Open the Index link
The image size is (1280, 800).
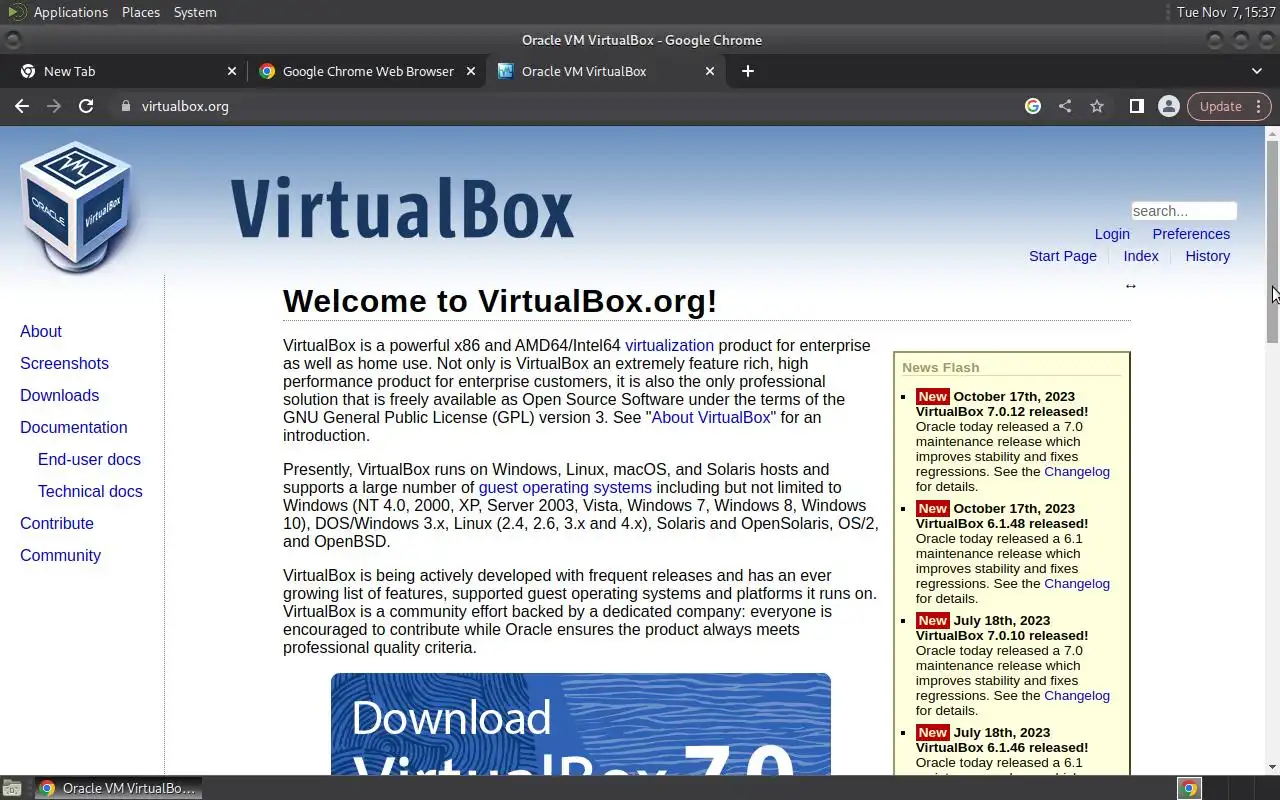[x=1141, y=256]
